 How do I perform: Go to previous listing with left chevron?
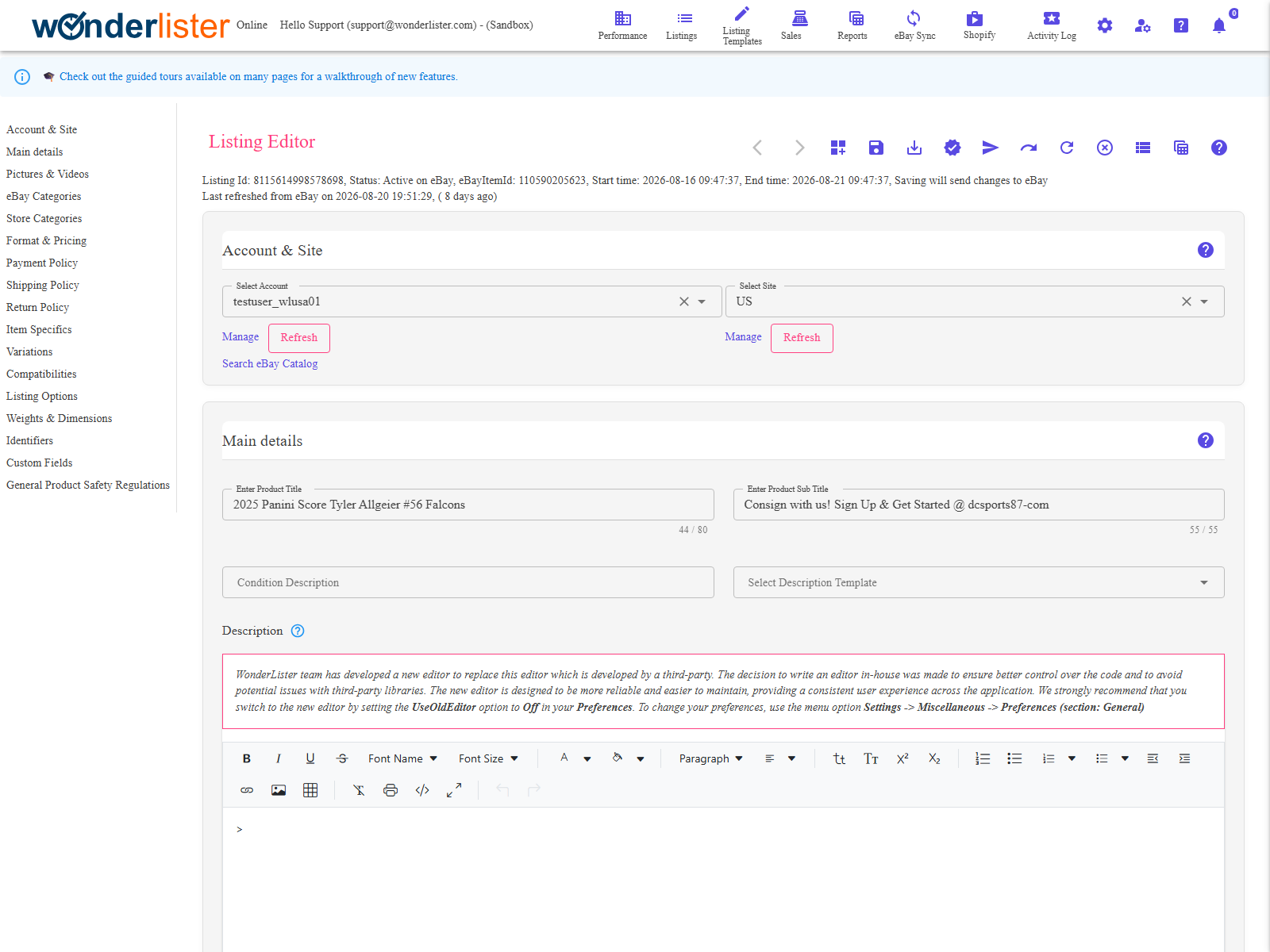(757, 148)
